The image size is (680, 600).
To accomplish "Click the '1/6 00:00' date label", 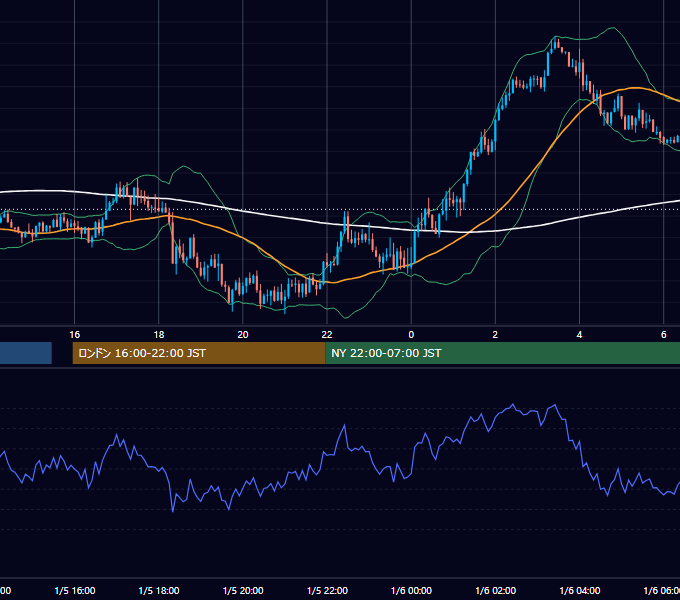I will tap(411, 591).
